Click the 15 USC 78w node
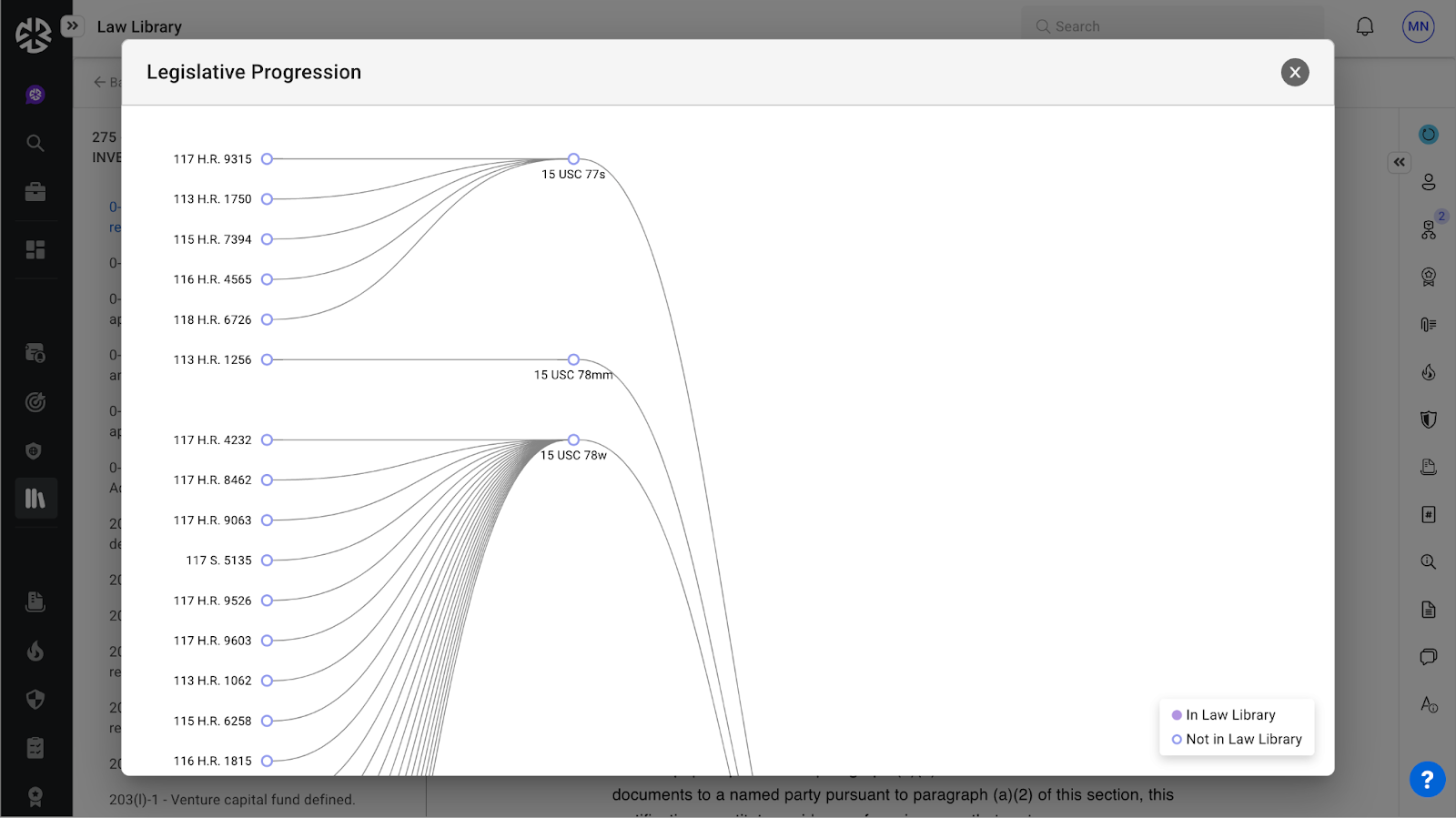This screenshot has height=818, width=1456. (x=573, y=440)
